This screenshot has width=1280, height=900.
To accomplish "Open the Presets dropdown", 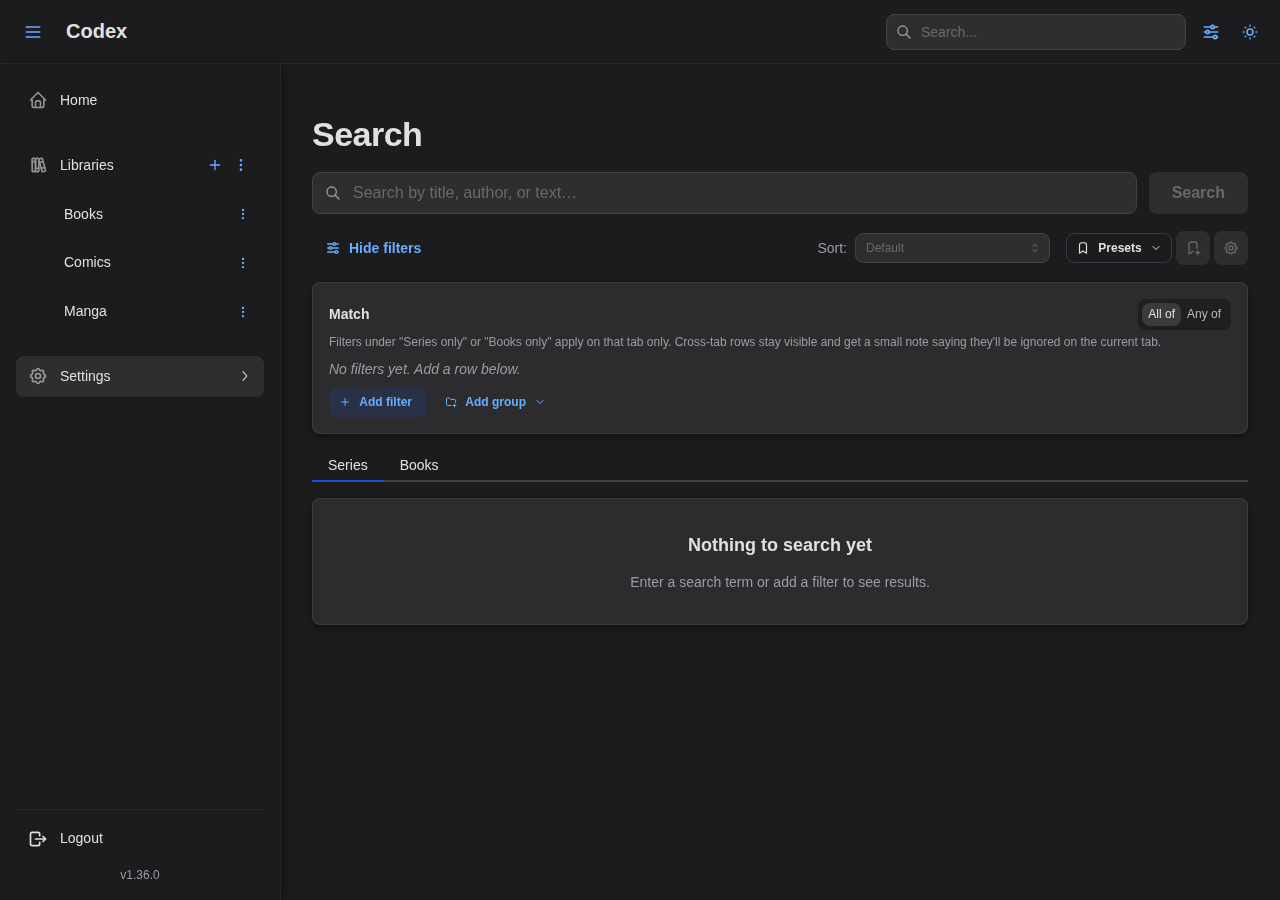I will tap(1119, 248).
